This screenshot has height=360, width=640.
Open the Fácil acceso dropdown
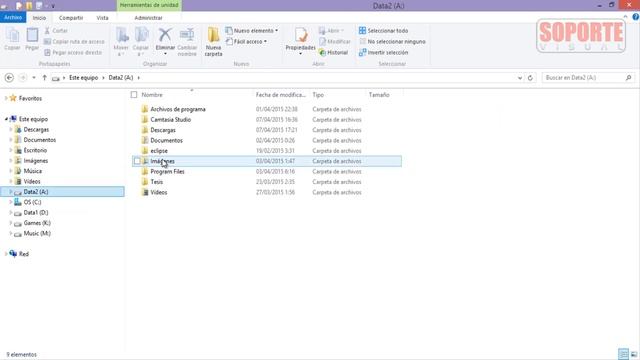(x=247, y=42)
